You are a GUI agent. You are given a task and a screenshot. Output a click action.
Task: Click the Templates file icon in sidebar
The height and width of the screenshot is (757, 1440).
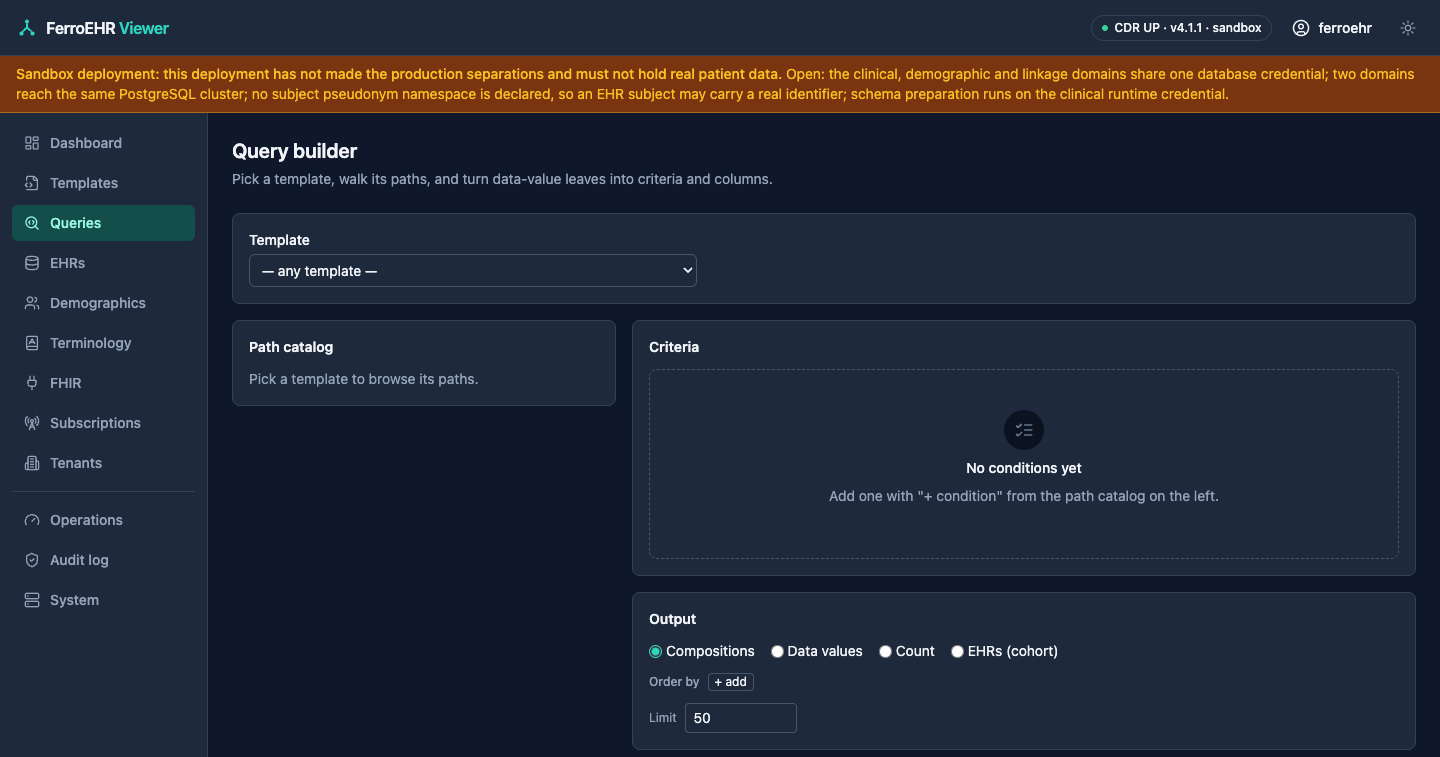(32, 183)
